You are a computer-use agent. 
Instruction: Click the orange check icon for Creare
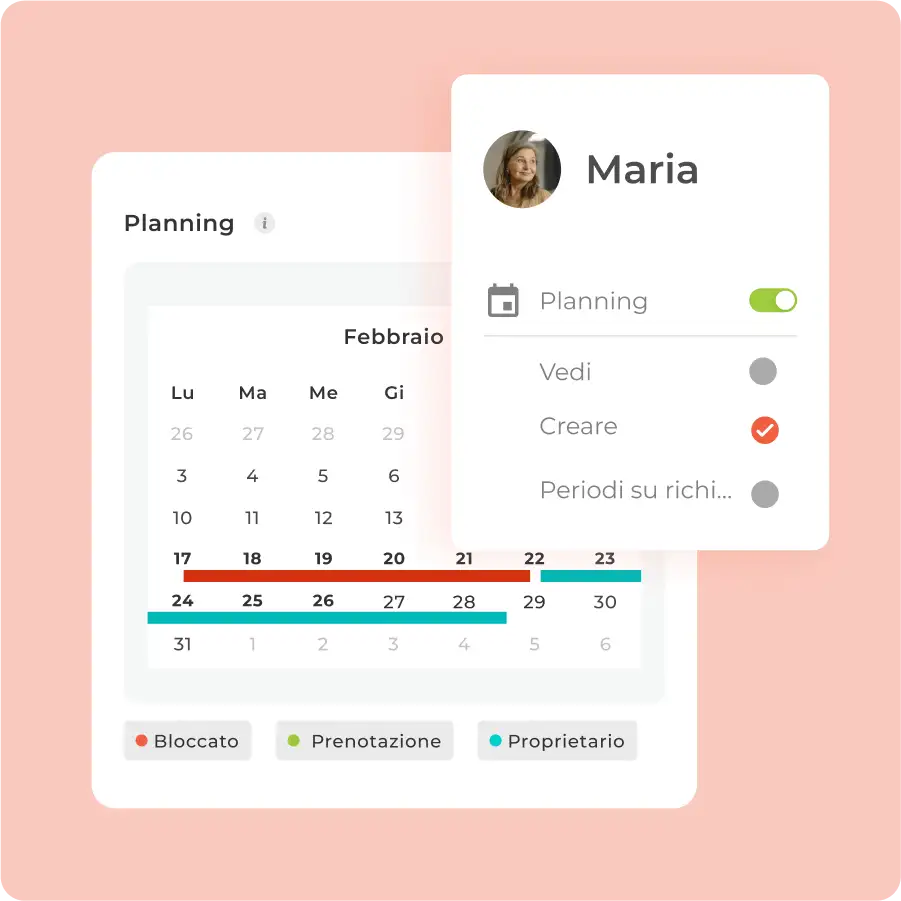click(x=765, y=430)
